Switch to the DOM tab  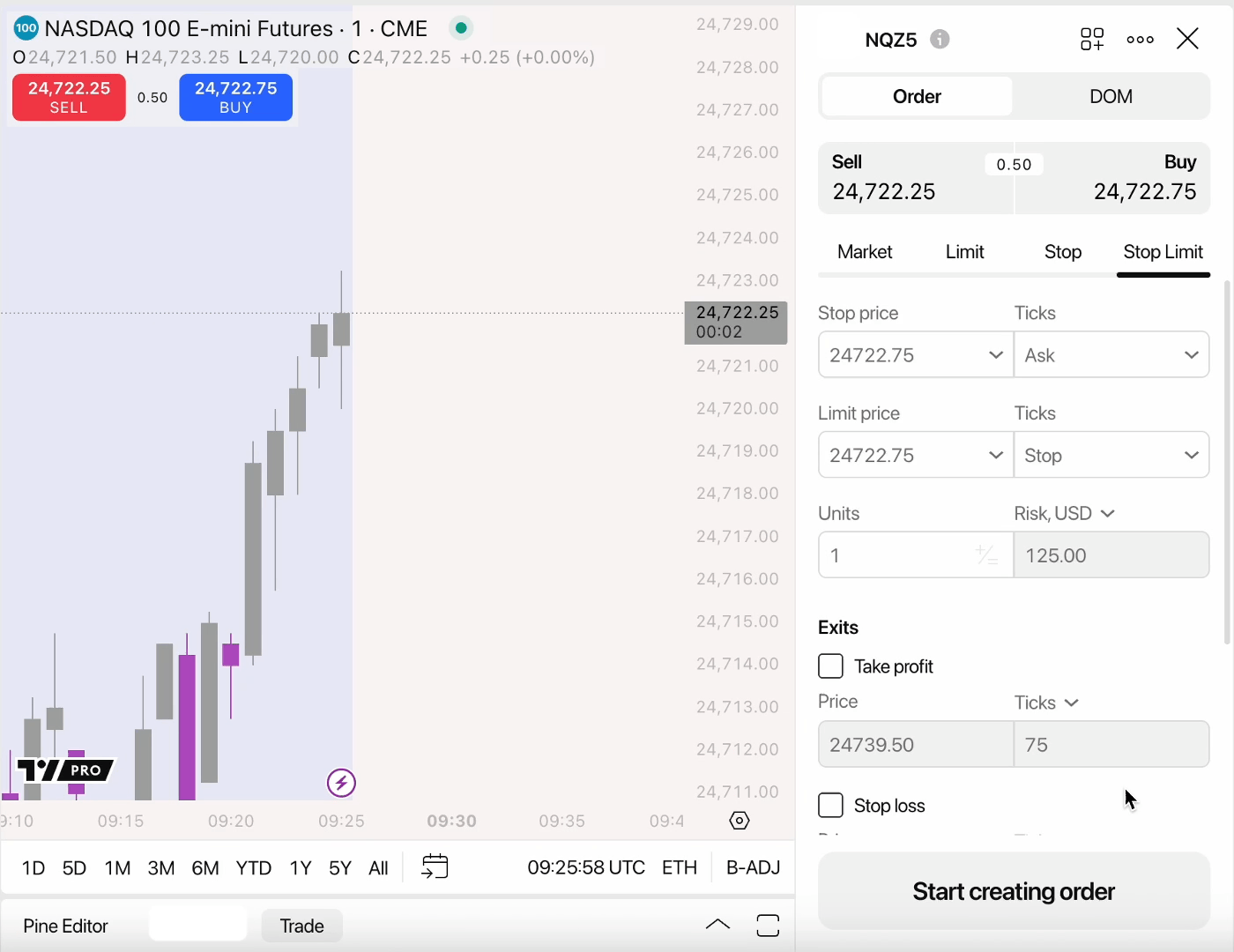click(x=1111, y=97)
